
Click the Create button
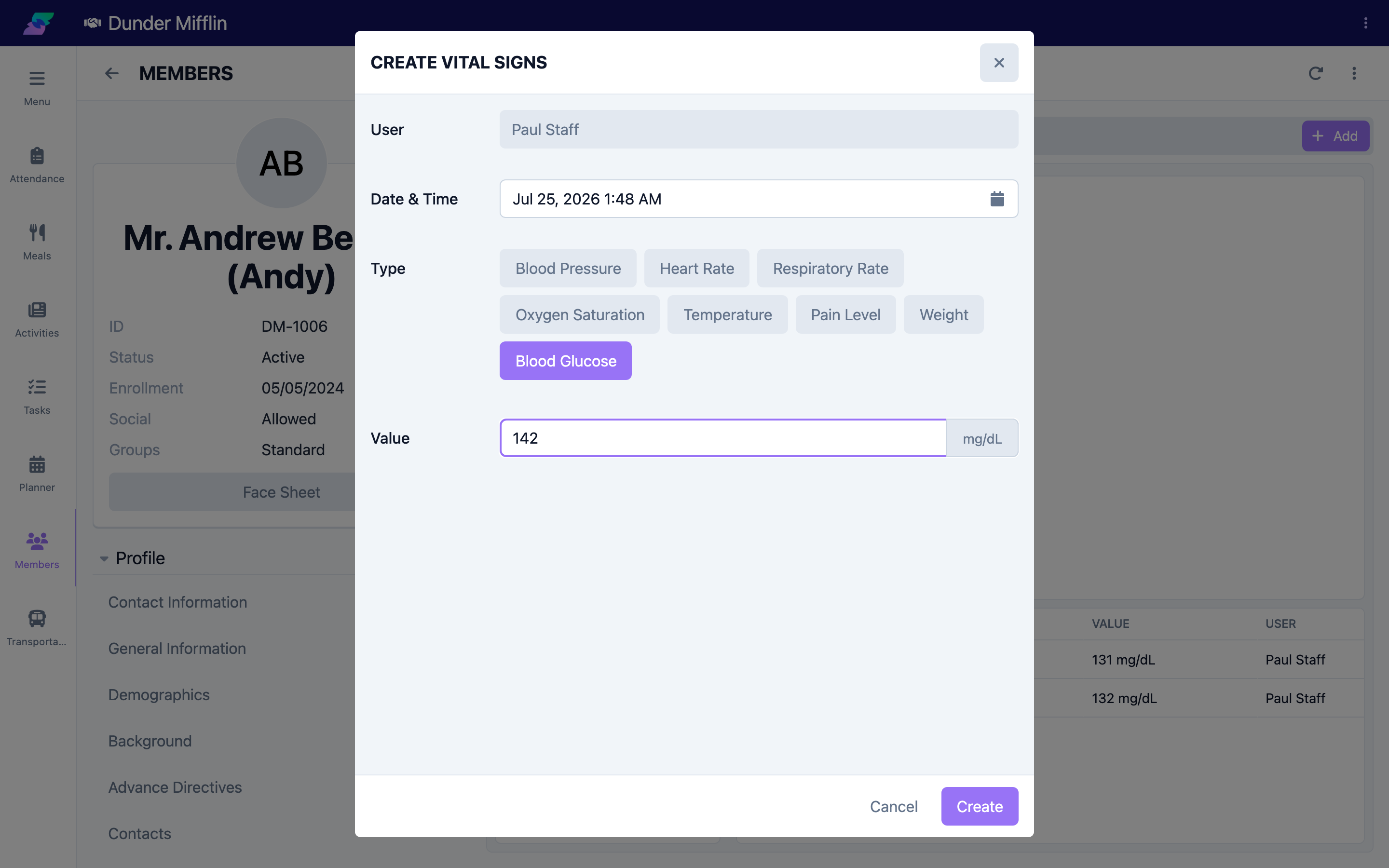click(x=979, y=806)
